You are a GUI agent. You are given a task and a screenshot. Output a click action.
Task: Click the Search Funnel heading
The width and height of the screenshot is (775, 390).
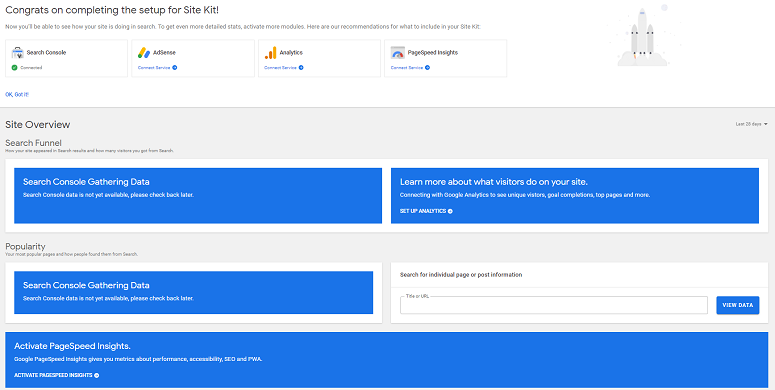[x=33, y=143]
